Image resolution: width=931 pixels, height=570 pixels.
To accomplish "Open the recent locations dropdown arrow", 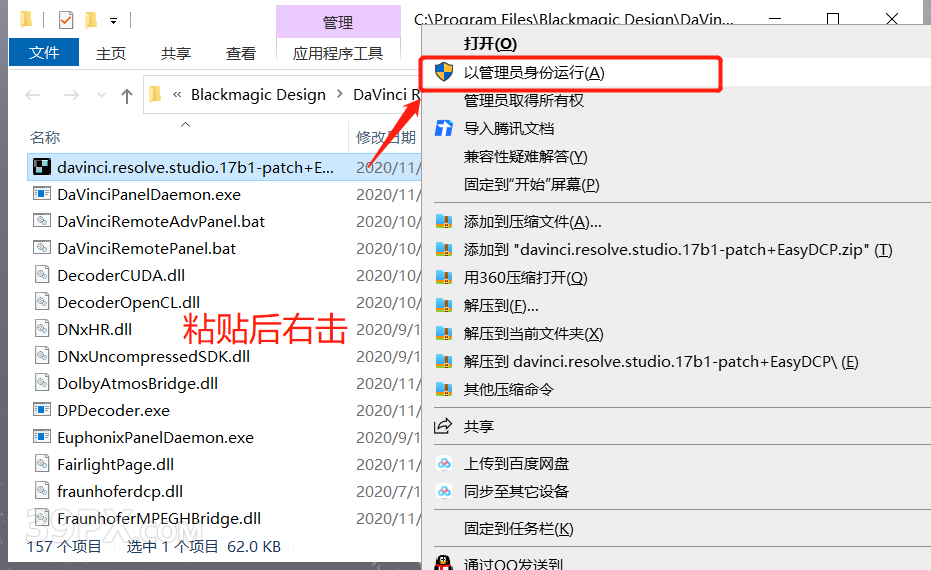I will (x=101, y=95).
